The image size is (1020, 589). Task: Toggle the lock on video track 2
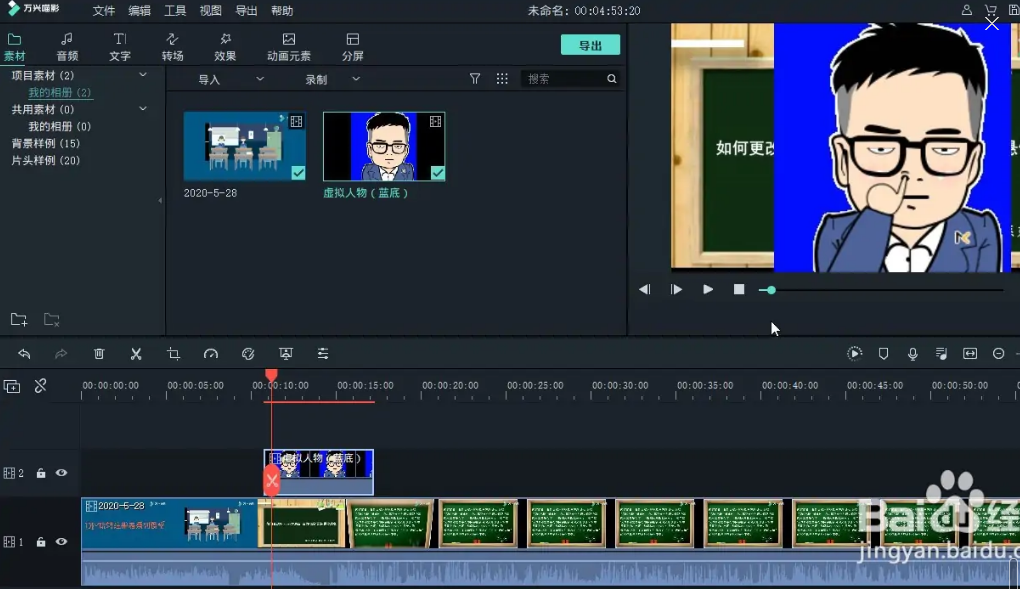click(x=41, y=473)
